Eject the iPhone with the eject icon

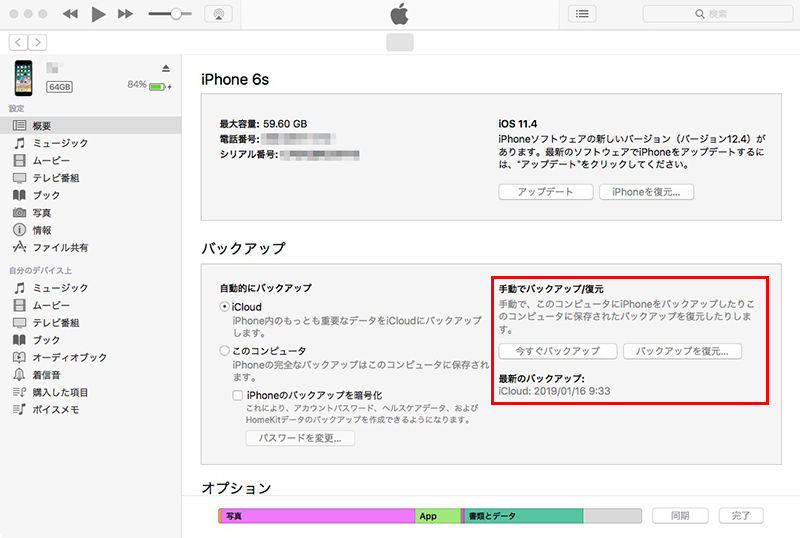tap(166, 68)
